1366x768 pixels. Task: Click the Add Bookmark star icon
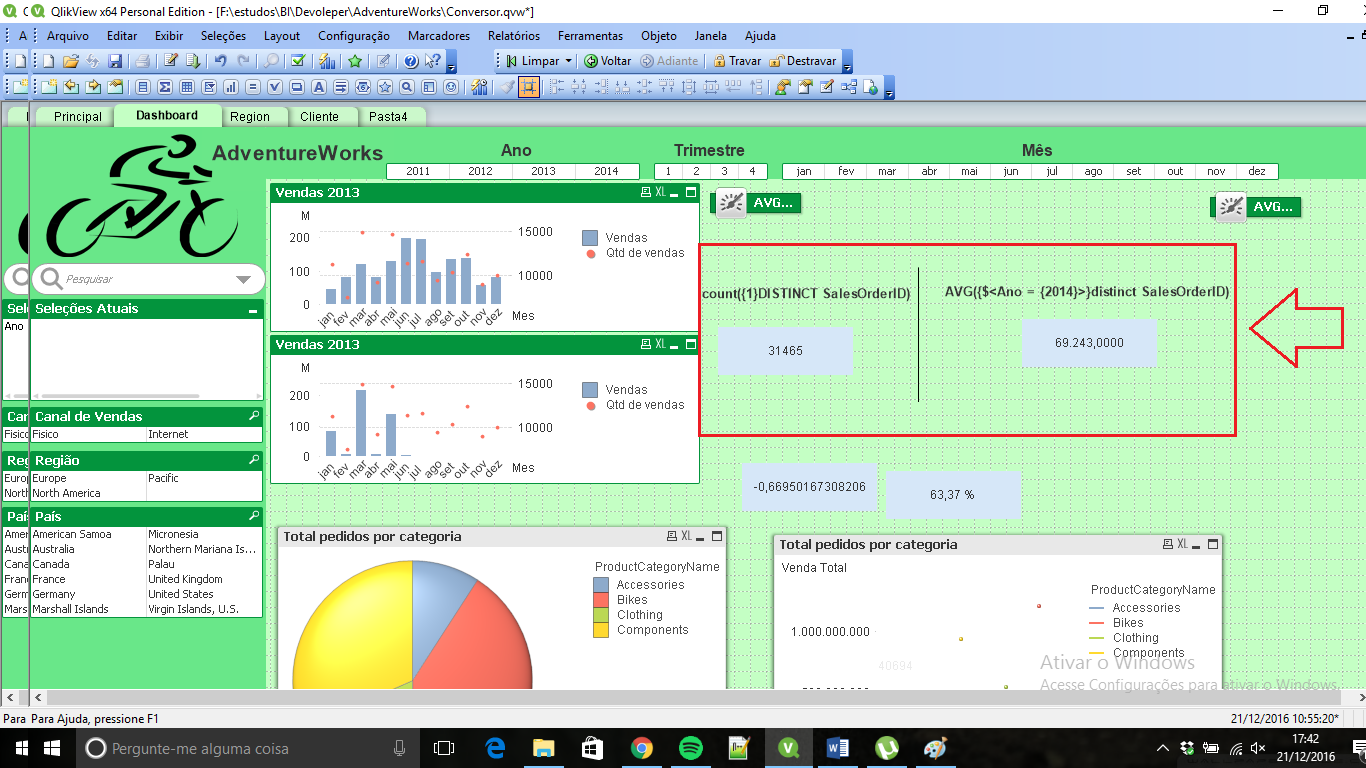click(x=354, y=61)
